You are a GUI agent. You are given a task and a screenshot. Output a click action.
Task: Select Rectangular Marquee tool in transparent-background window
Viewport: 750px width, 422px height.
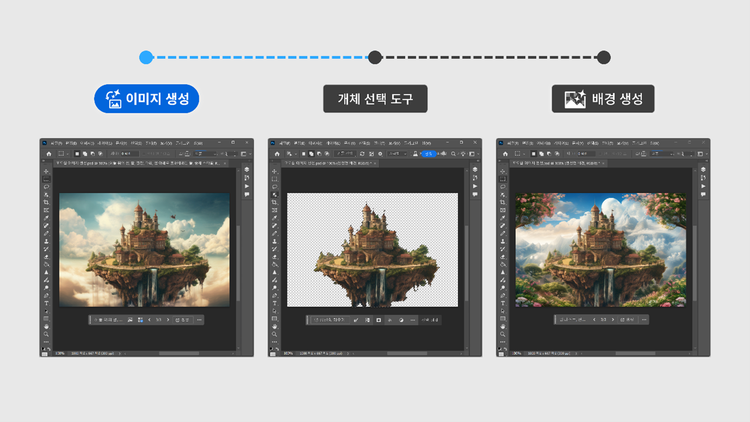[275, 179]
